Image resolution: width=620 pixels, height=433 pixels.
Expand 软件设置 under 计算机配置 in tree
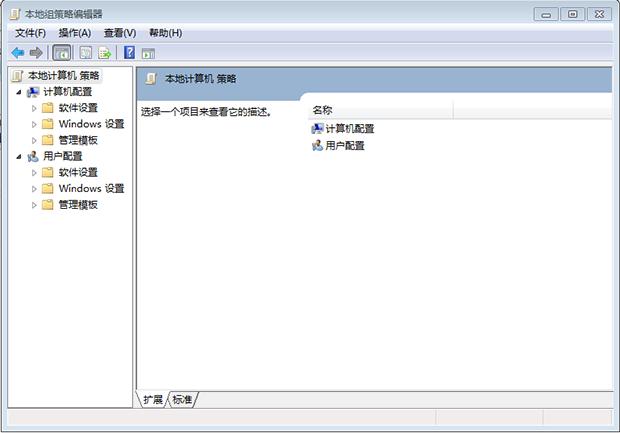coord(34,108)
